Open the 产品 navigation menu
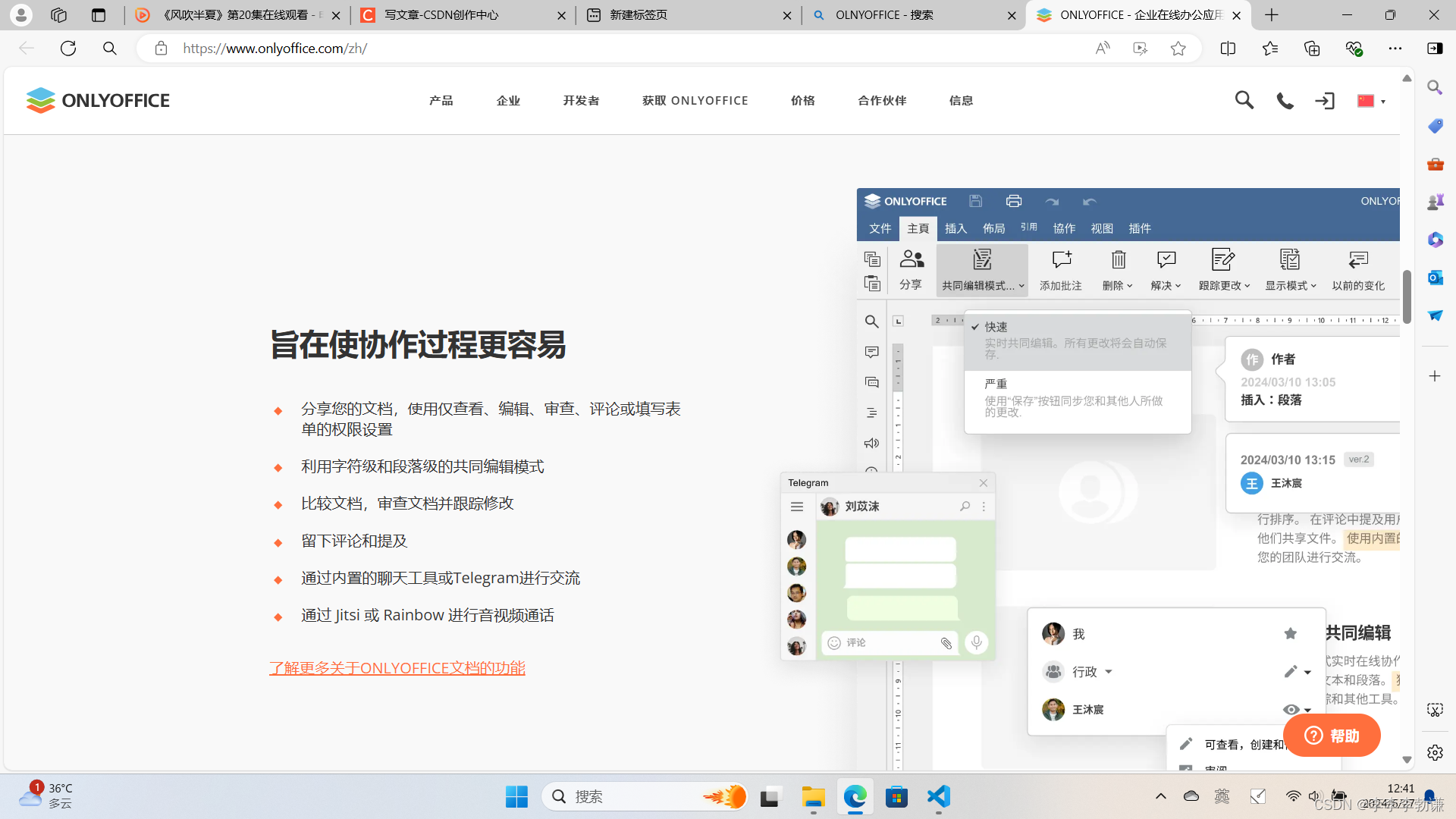The height and width of the screenshot is (819, 1456). click(441, 101)
